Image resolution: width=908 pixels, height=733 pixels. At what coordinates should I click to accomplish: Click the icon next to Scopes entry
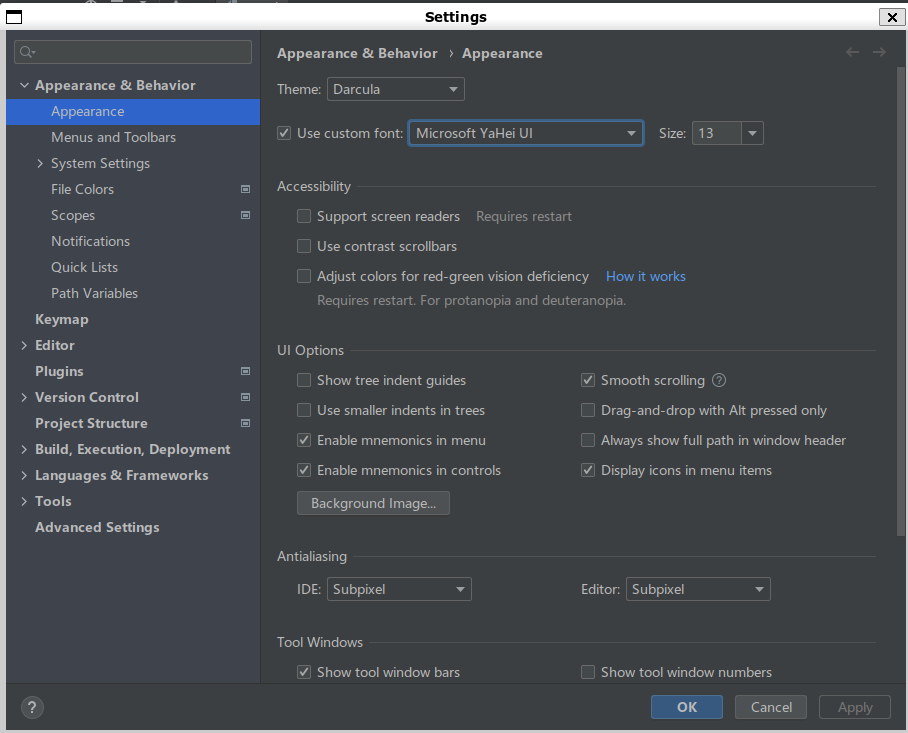coord(245,215)
